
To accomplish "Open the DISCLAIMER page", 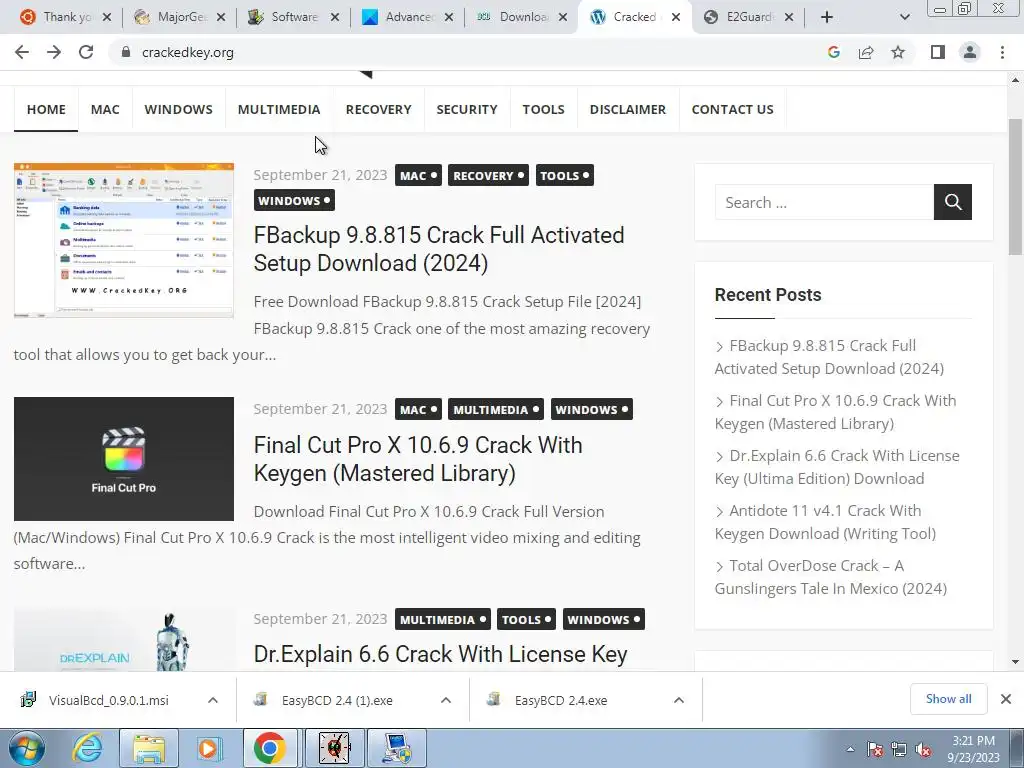I will 628,109.
